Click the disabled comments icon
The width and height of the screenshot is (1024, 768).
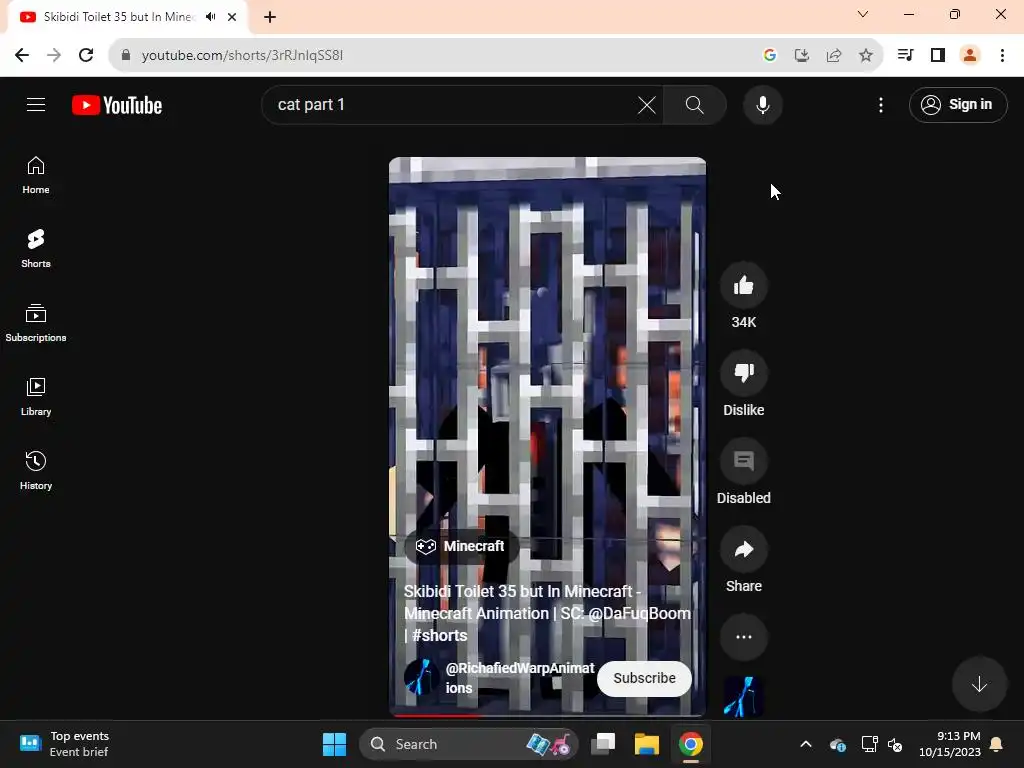[744, 461]
